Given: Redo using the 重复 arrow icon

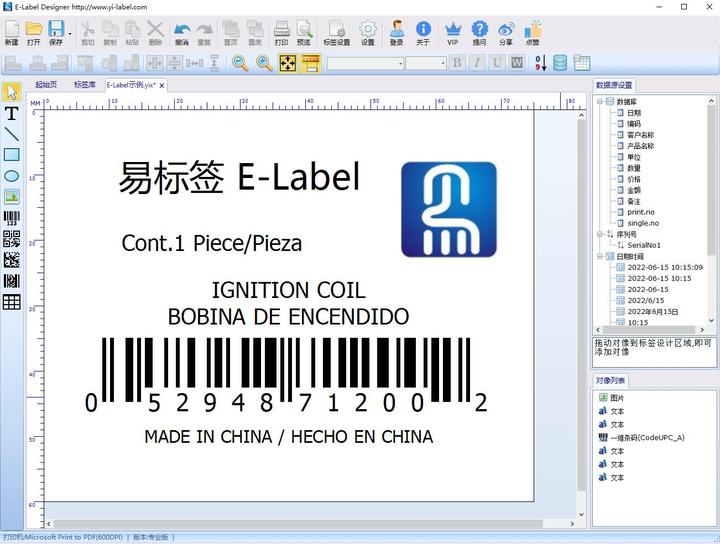Looking at the screenshot, I should (x=204, y=32).
